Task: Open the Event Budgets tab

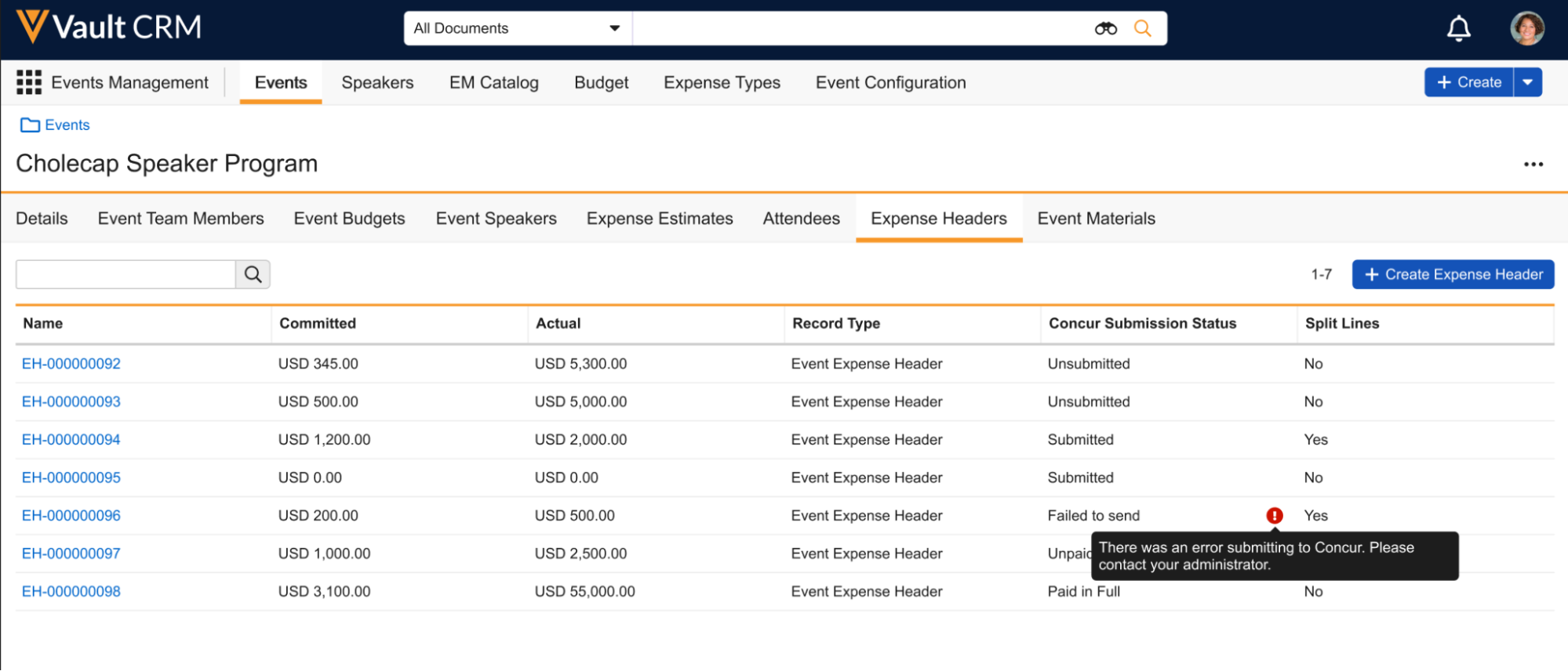Action: 349,219
